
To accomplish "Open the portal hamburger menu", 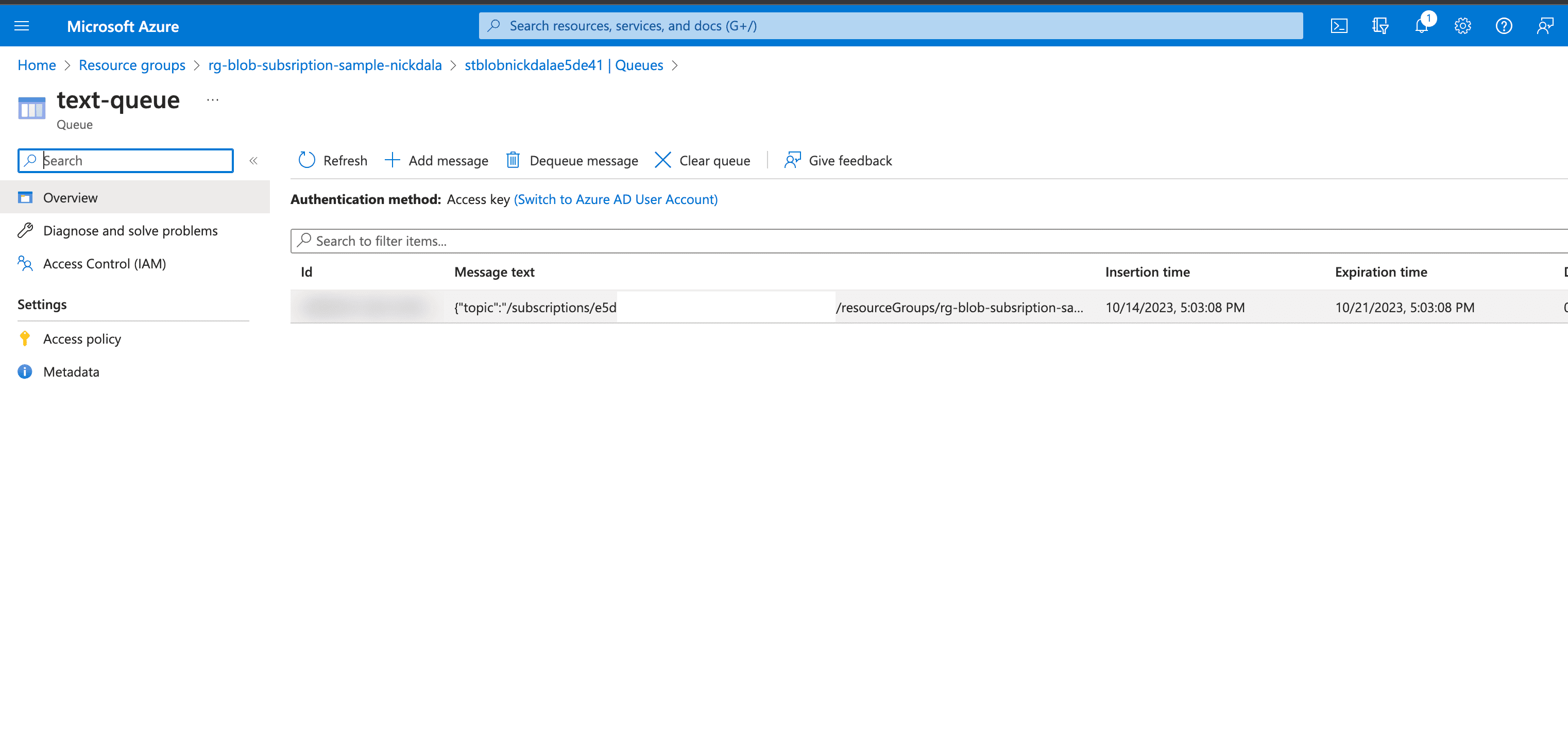I will click(22, 26).
